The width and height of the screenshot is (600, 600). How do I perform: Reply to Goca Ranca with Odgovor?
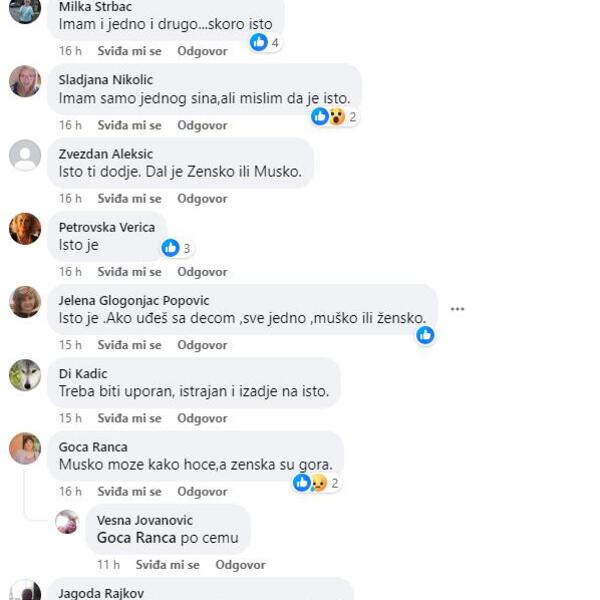click(202, 491)
